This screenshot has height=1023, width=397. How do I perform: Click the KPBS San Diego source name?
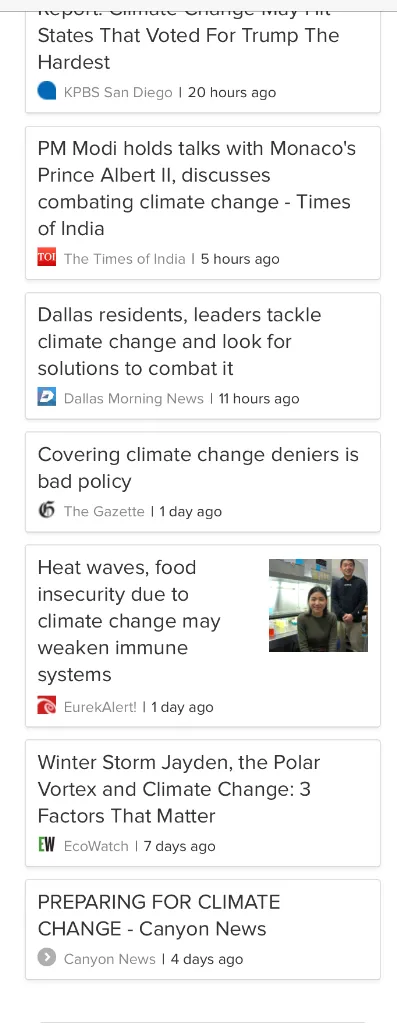click(x=117, y=92)
